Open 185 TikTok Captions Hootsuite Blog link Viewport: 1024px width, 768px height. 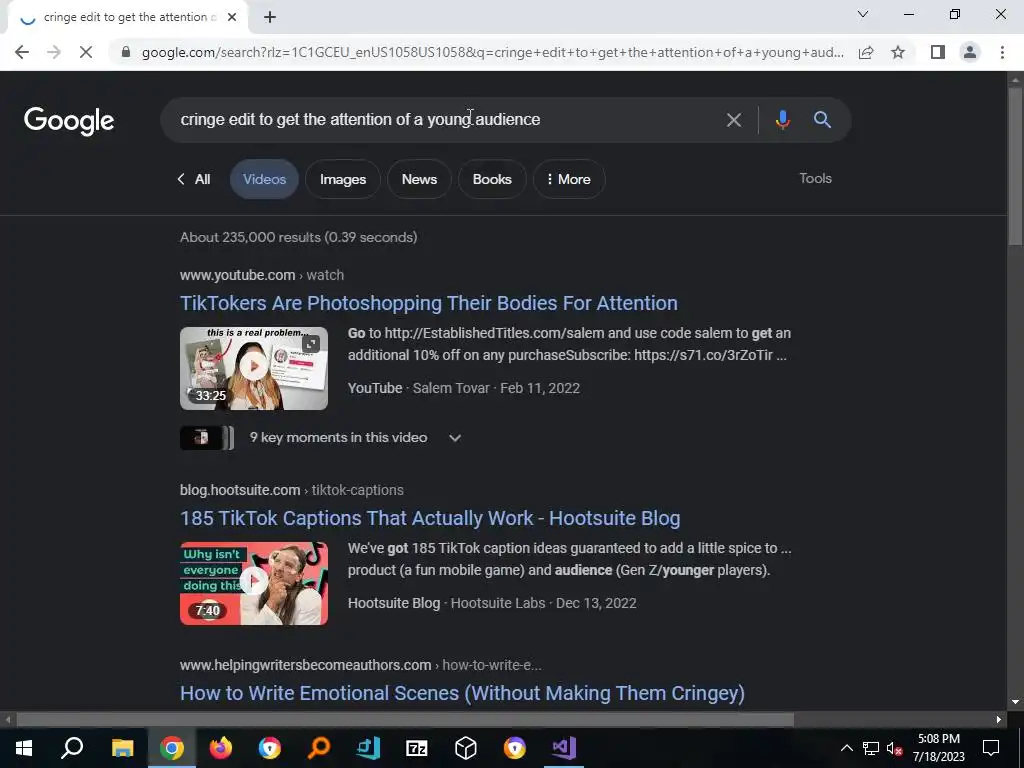click(430, 518)
